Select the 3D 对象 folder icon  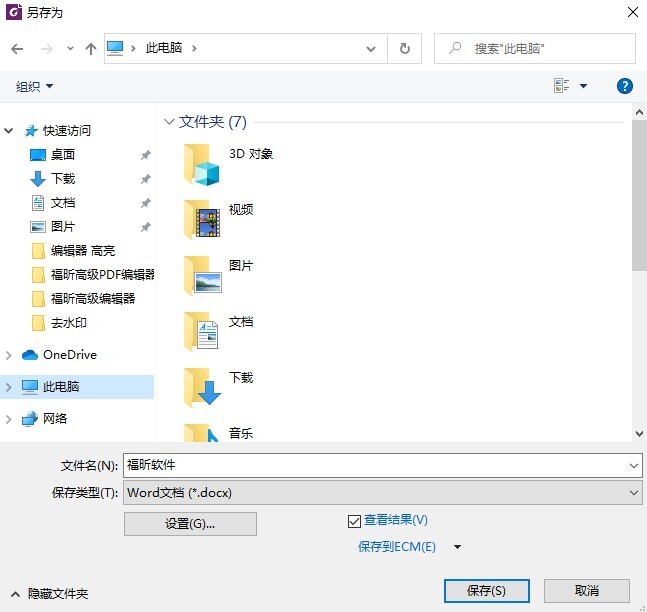202,165
